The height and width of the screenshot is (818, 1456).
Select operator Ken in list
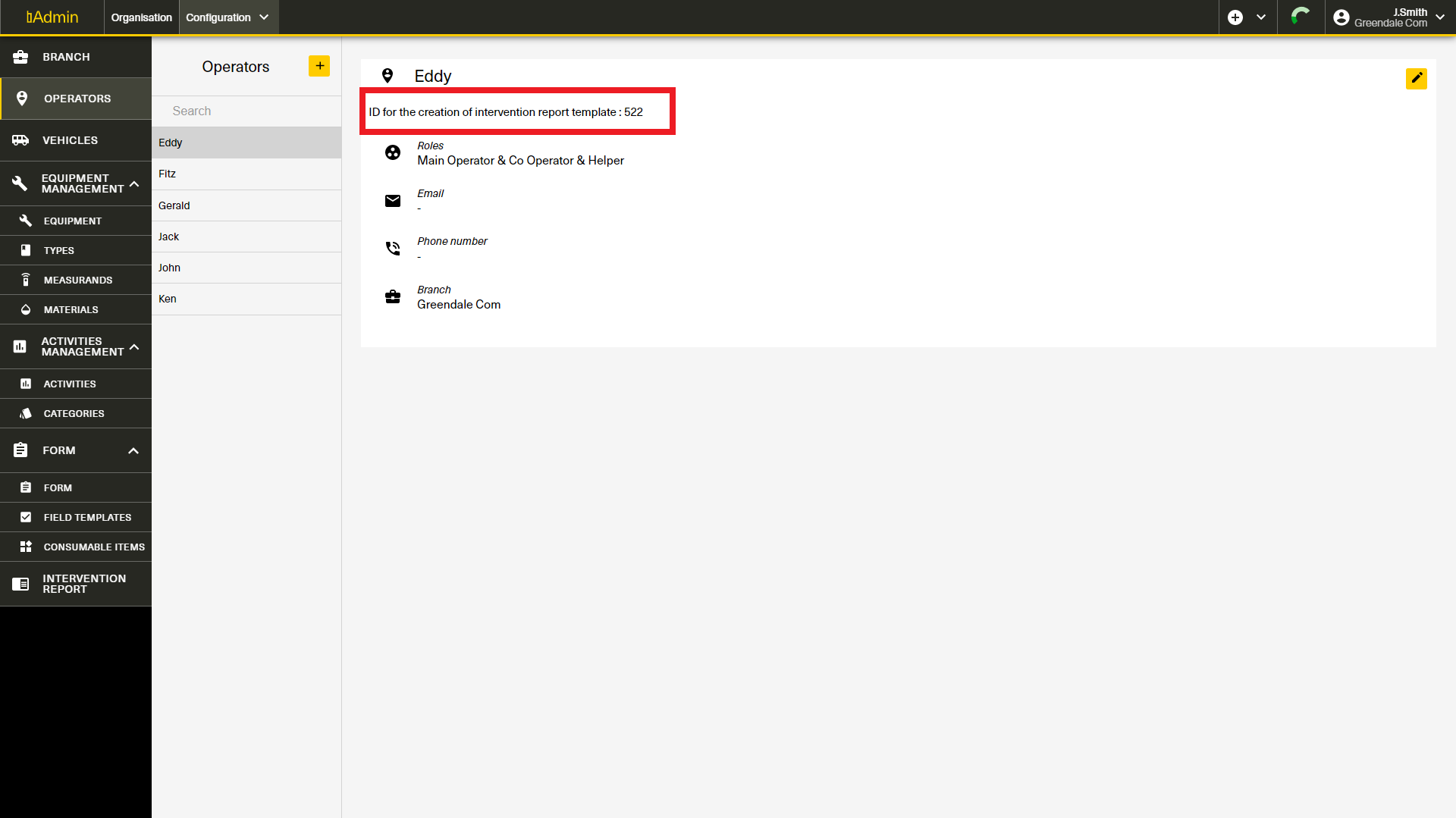pyautogui.click(x=246, y=299)
